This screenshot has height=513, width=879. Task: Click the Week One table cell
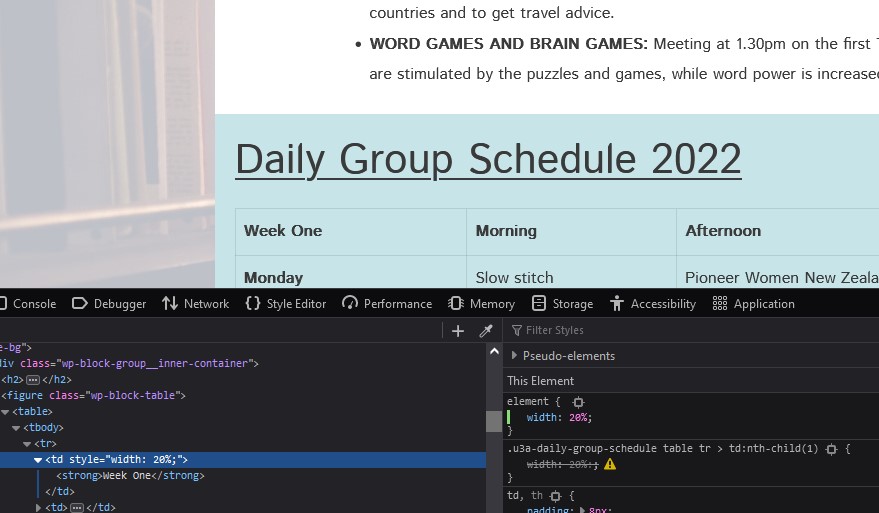tap(351, 232)
